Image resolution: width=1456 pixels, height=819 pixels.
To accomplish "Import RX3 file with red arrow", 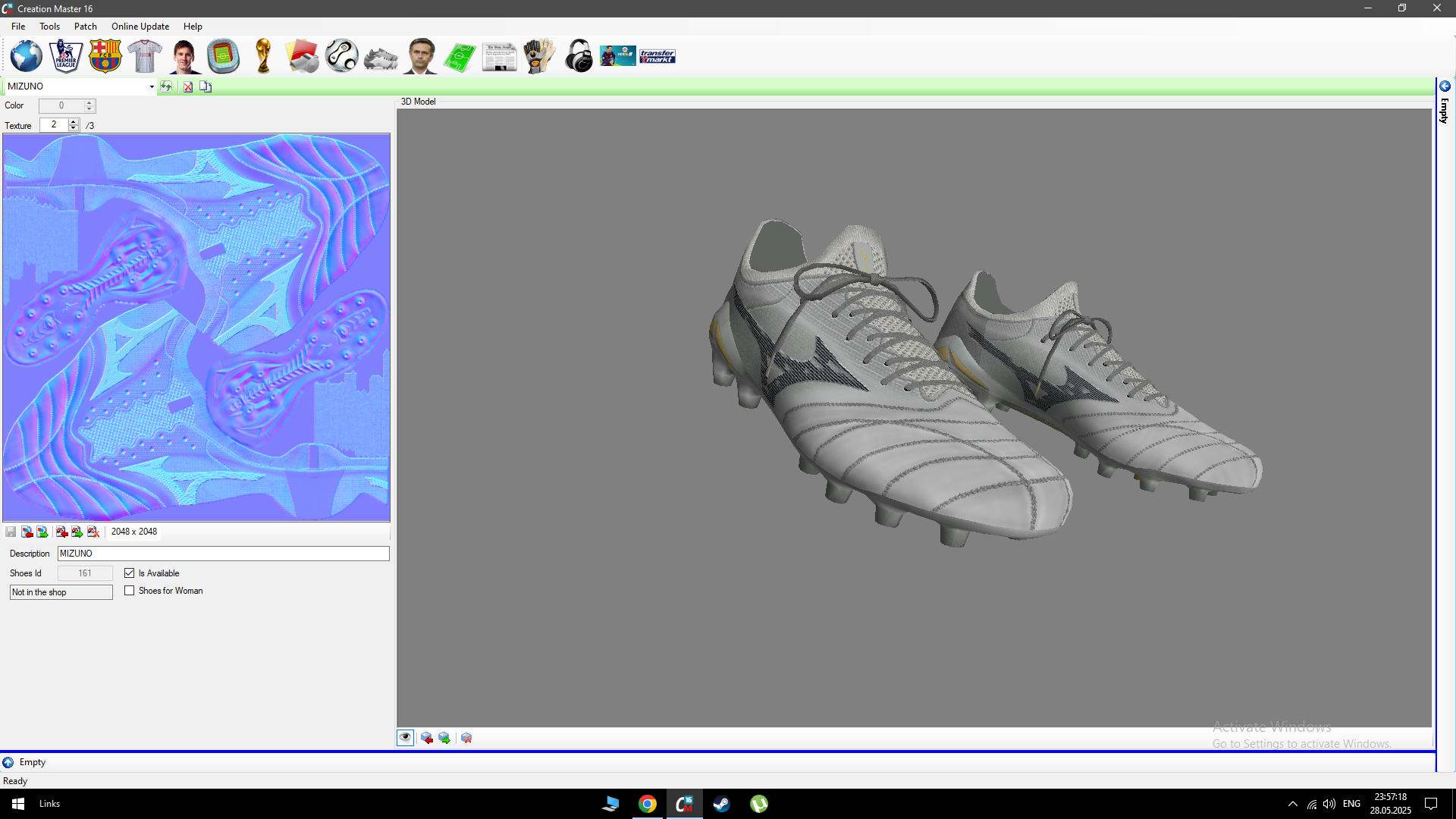I will coord(61,532).
